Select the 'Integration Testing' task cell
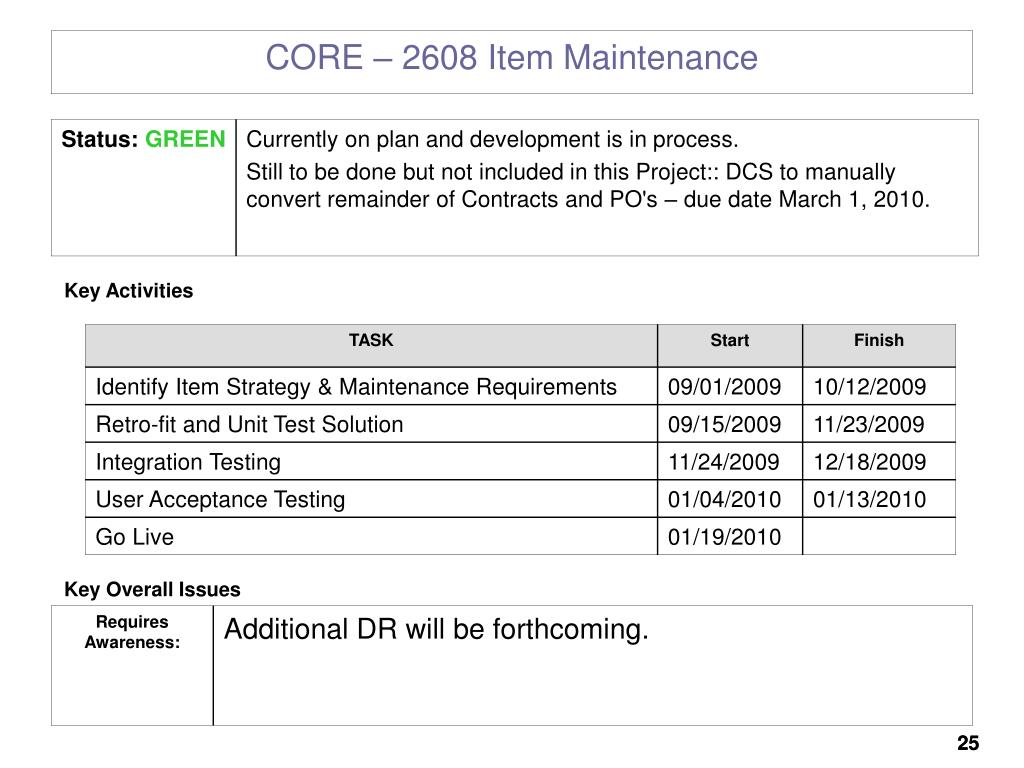Screen dimensions: 1024x768 [x=371, y=462]
